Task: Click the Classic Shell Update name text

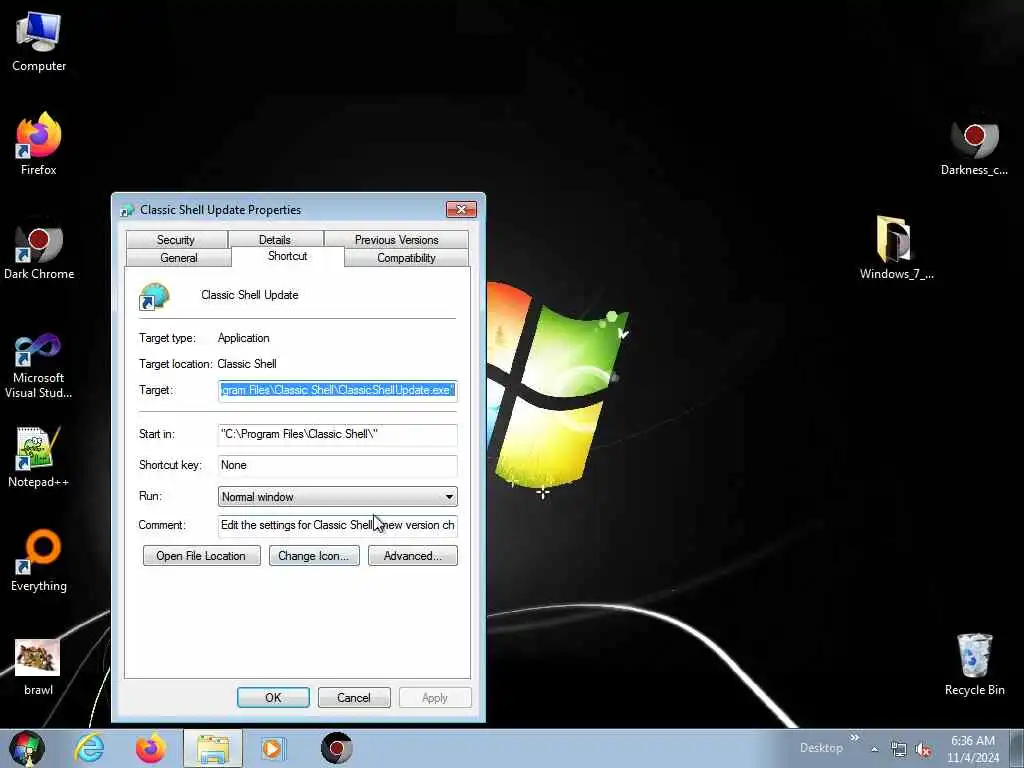Action: point(249,295)
